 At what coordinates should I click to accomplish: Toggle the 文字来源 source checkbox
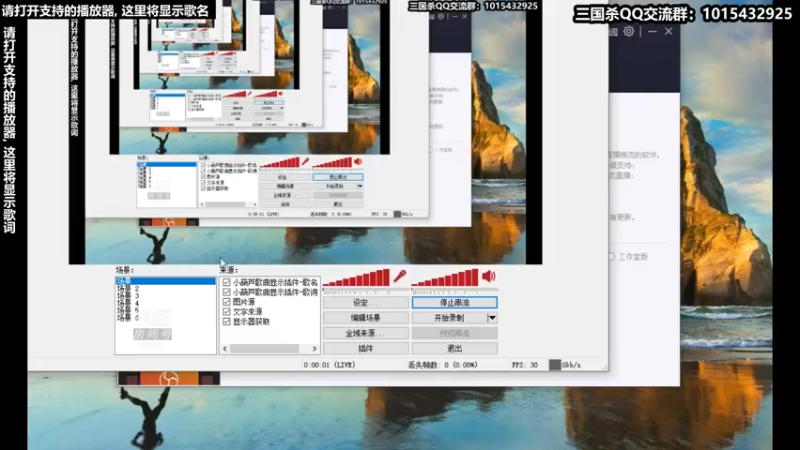coord(227,312)
